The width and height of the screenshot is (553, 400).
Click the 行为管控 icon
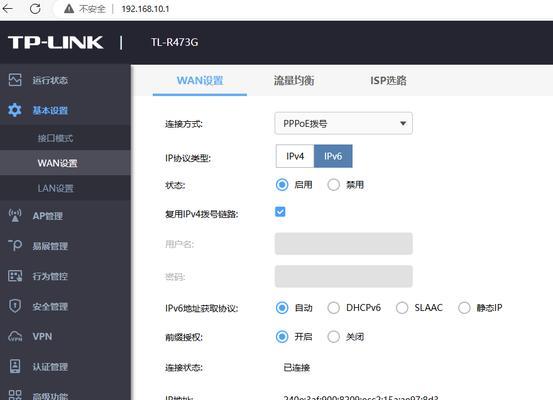point(15,275)
